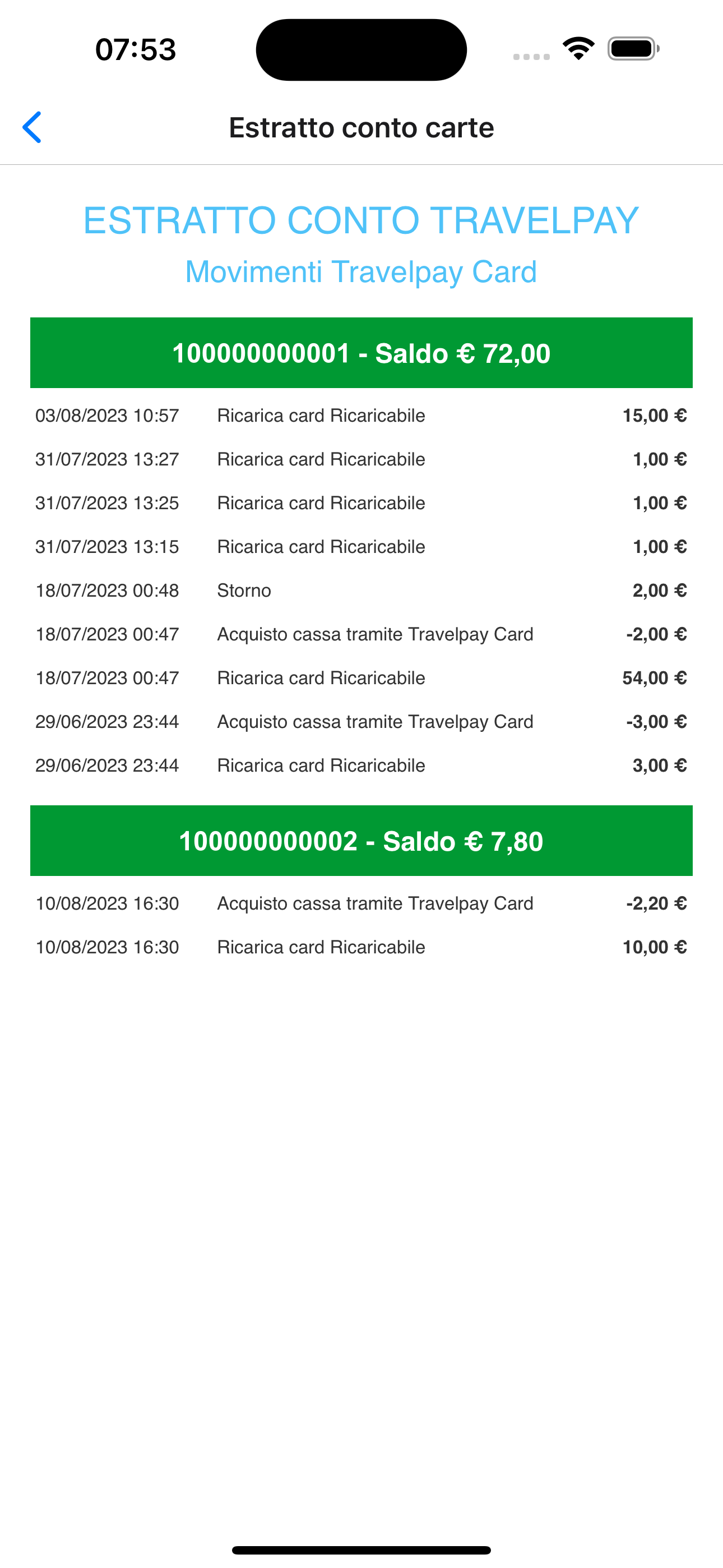Select the 29/06/2023 3,00 € Ricarica row
723x1568 pixels.
[361, 767]
